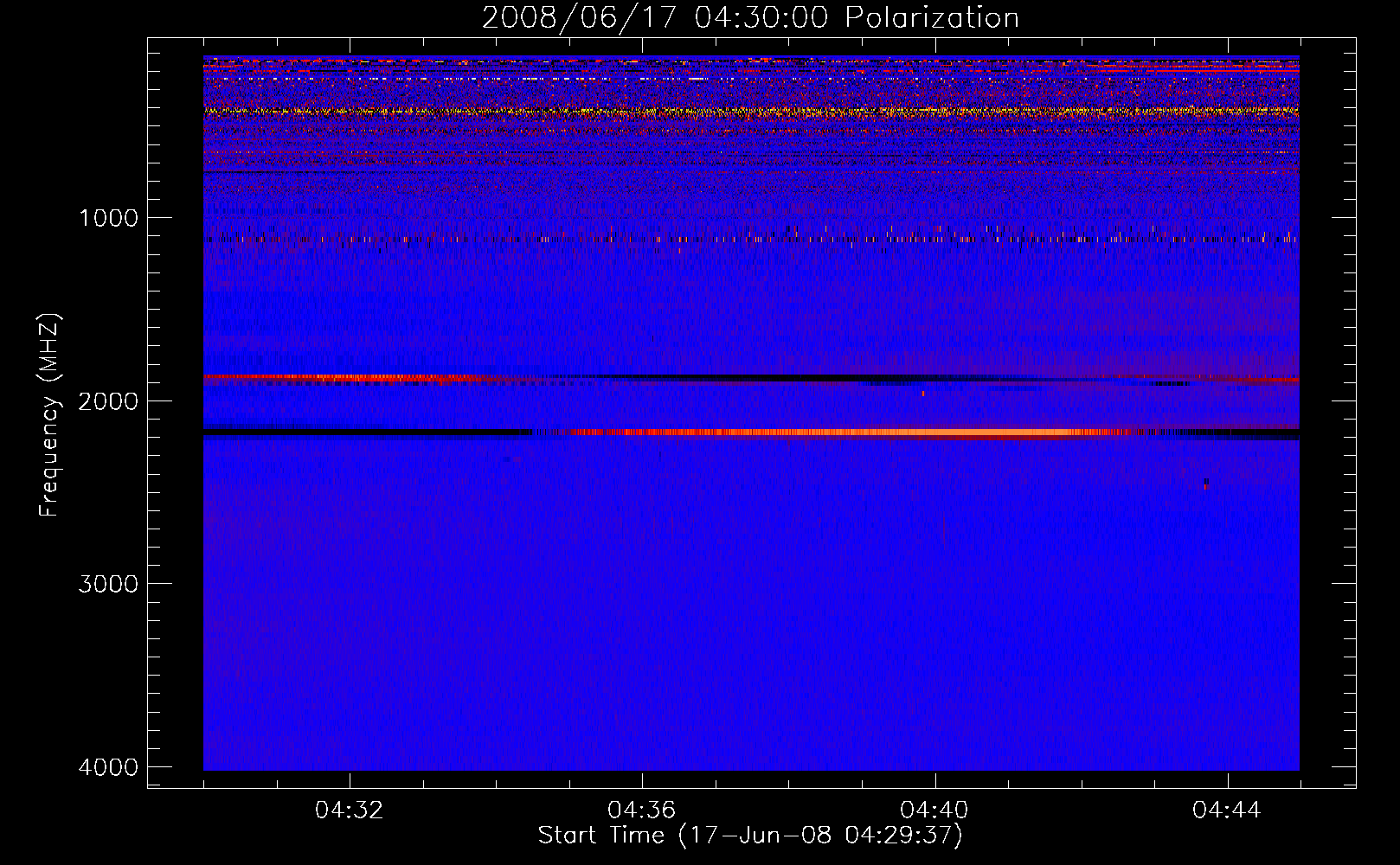This screenshot has width=1400, height=865.
Task: Click the 'Start Time (17-Jun-08 04:29:37)' label
Action: pos(750,836)
